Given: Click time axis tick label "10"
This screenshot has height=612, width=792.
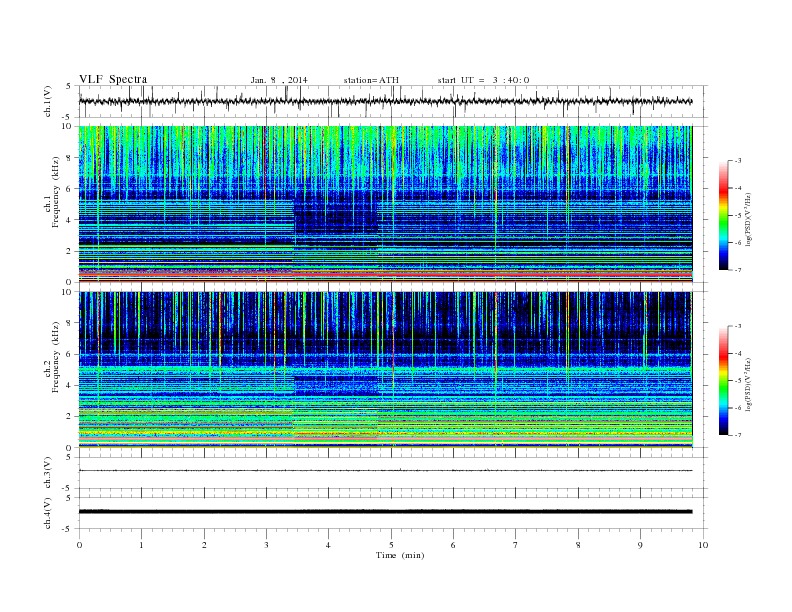Looking at the screenshot, I should [x=703, y=545].
